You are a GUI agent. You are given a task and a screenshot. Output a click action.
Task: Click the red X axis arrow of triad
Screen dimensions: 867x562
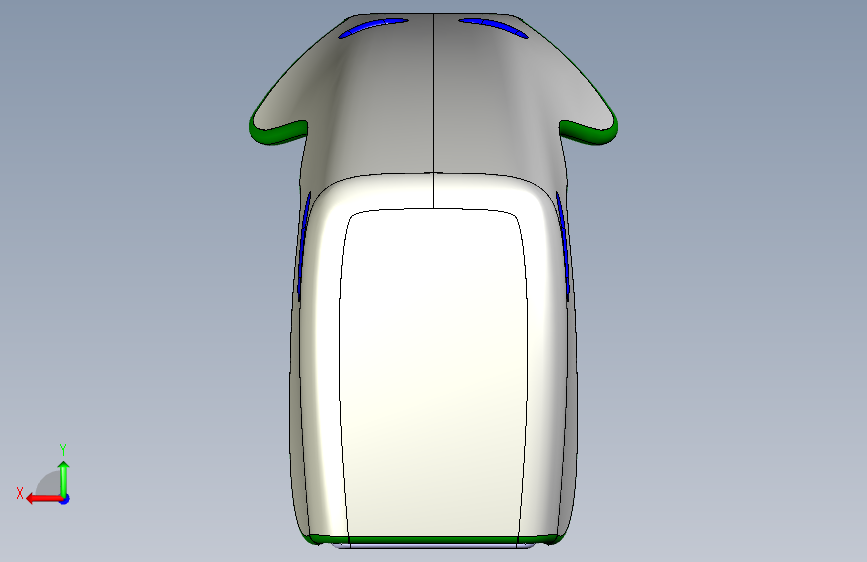[x=44, y=499]
